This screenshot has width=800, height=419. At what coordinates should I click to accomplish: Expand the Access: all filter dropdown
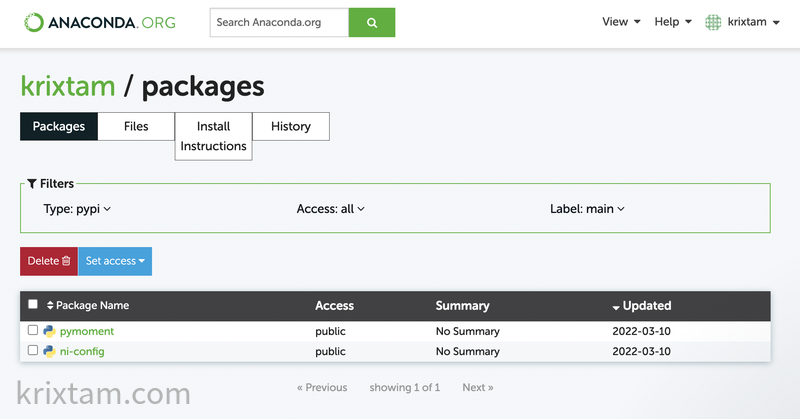(331, 209)
